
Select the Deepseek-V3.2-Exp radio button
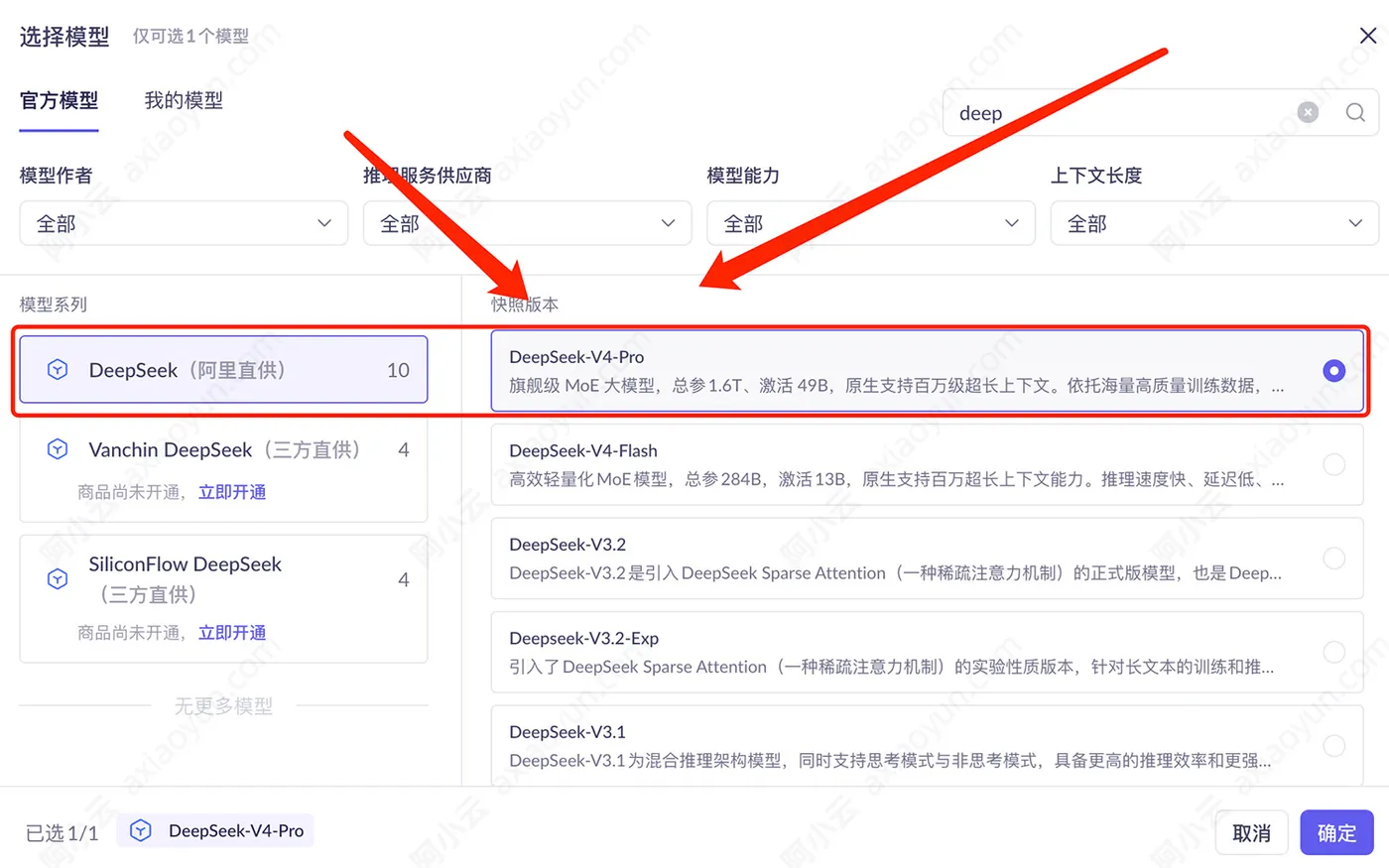tap(1333, 652)
